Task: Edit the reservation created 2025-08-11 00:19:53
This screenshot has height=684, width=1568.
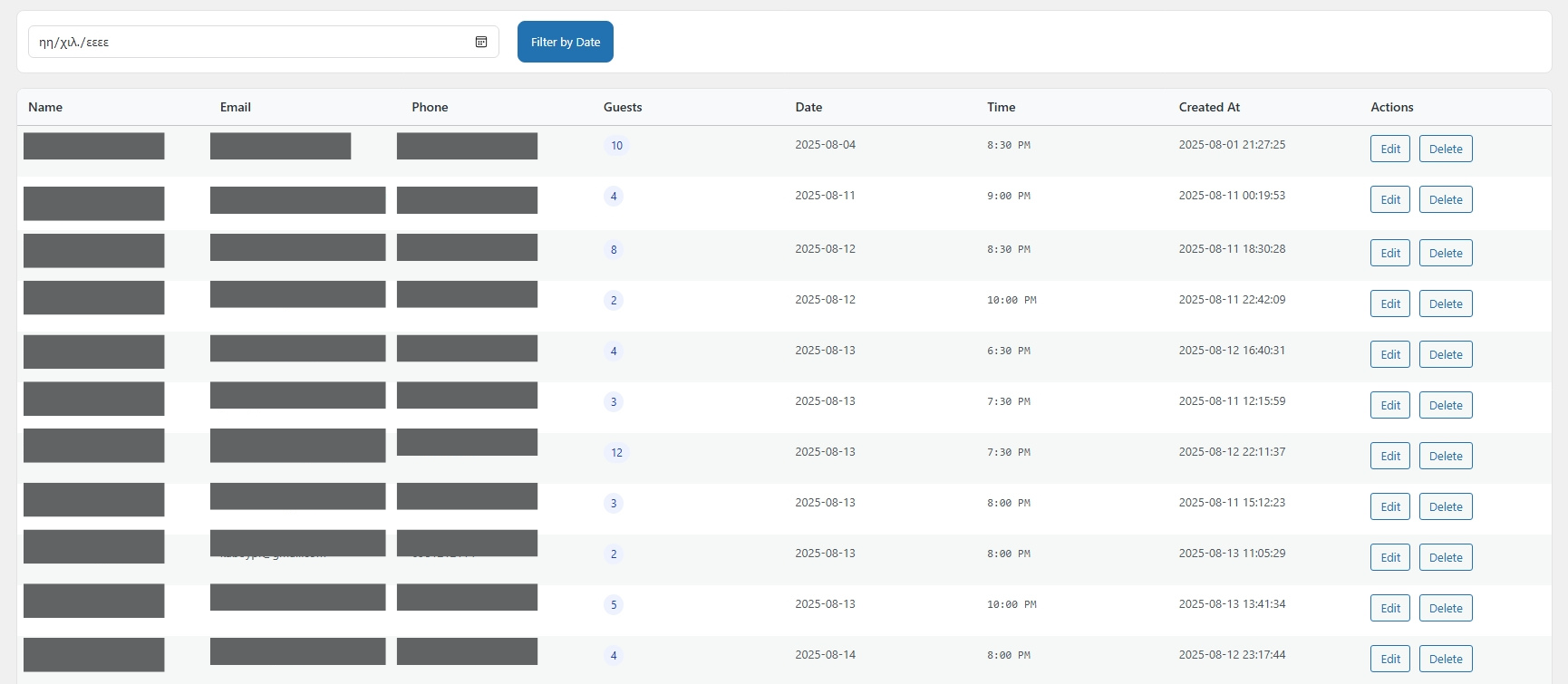Action: pos(1390,199)
